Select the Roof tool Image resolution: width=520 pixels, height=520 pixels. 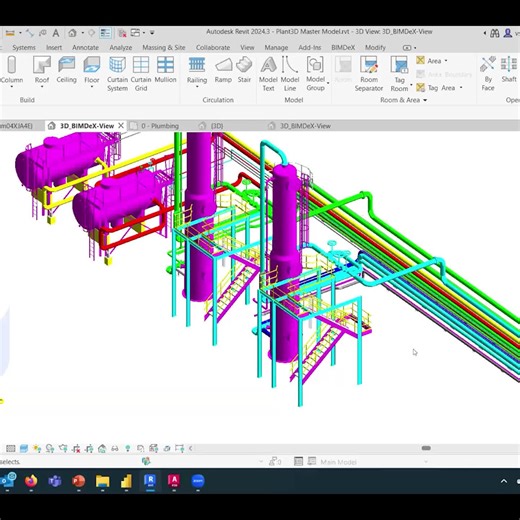[42, 72]
